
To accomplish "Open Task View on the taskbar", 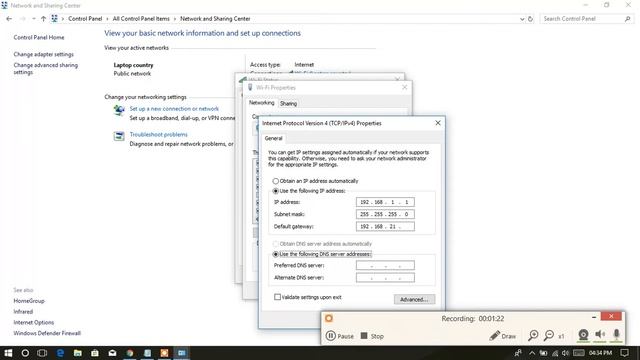I will [x=42, y=353].
